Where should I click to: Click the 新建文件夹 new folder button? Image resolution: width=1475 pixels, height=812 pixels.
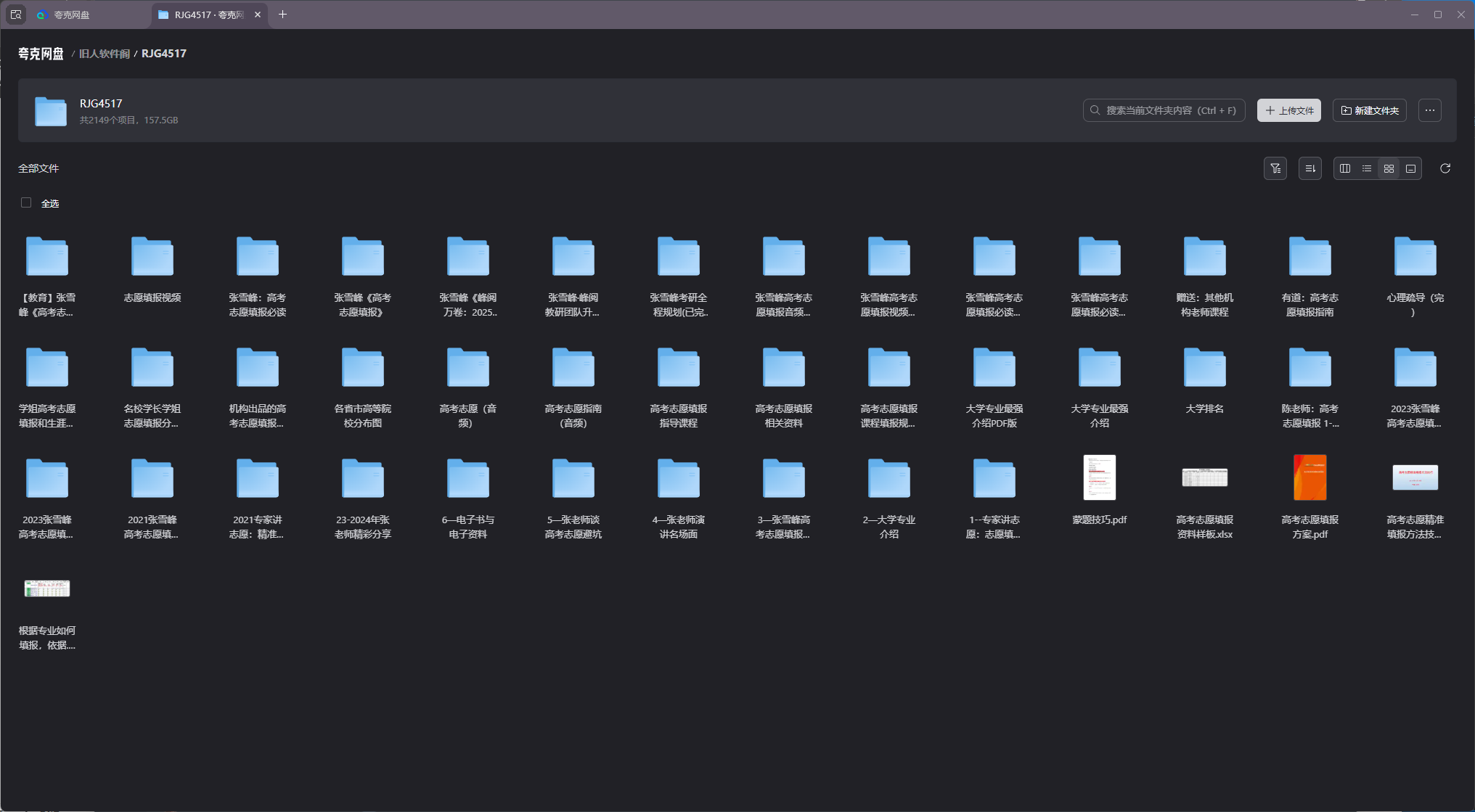pyautogui.click(x=1370, y=110)
